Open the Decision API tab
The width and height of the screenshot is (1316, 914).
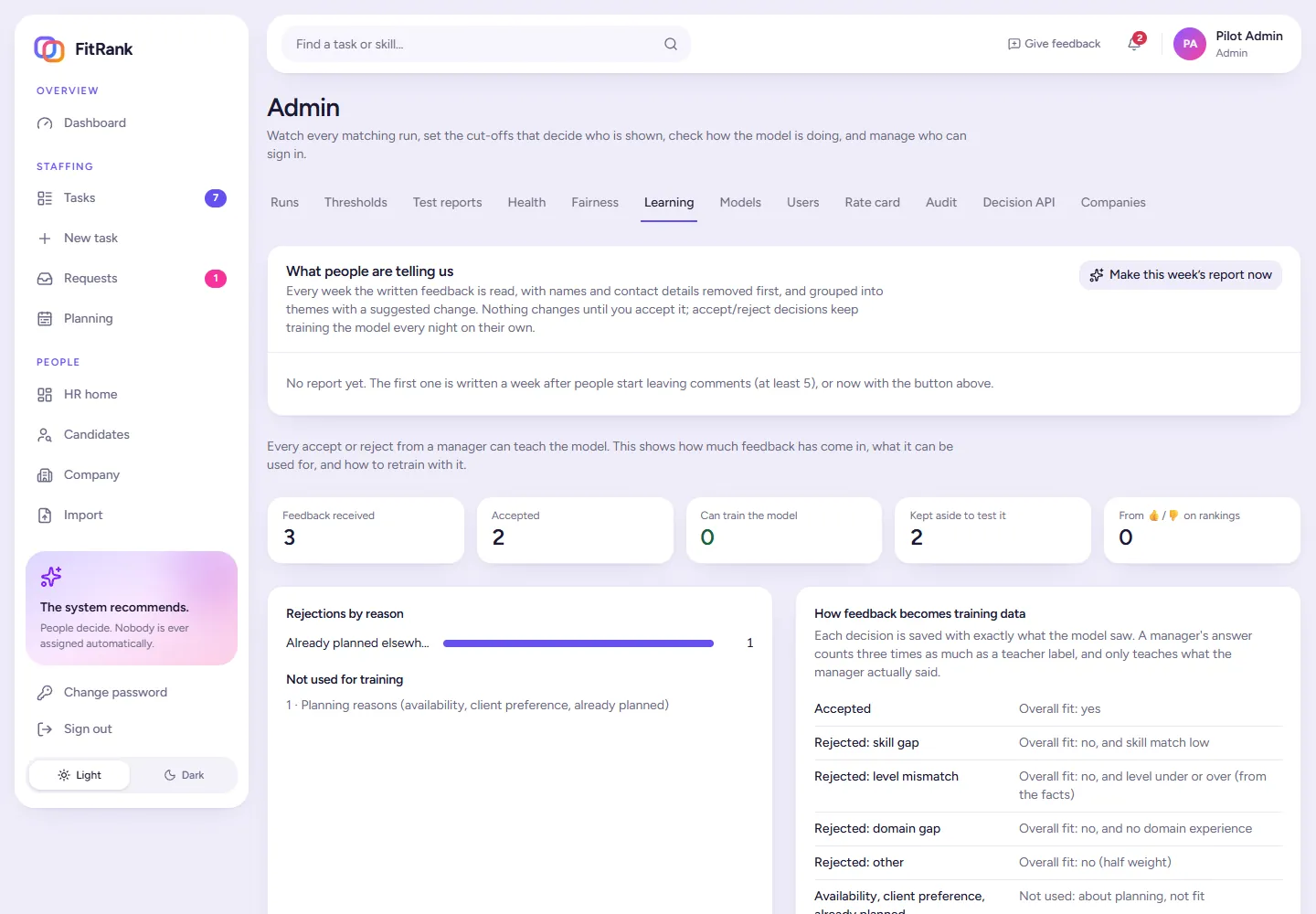(1019, 203)
